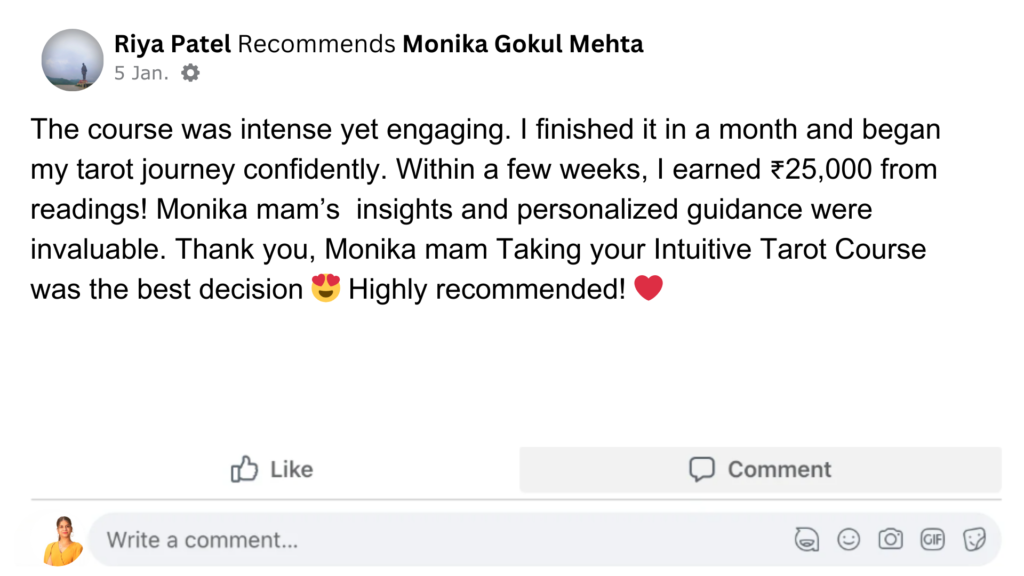Click the commenter avatar beside comment box

point(62,541)
